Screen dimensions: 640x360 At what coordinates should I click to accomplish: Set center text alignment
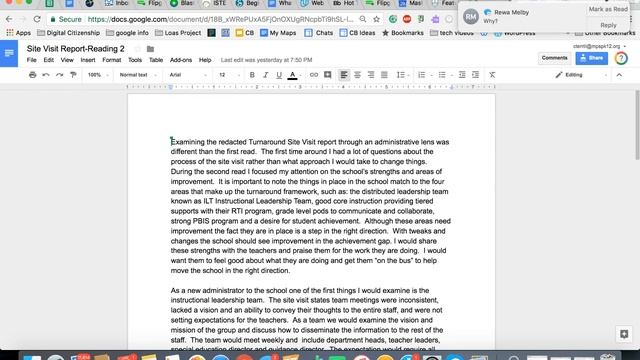tap(357, 75)
